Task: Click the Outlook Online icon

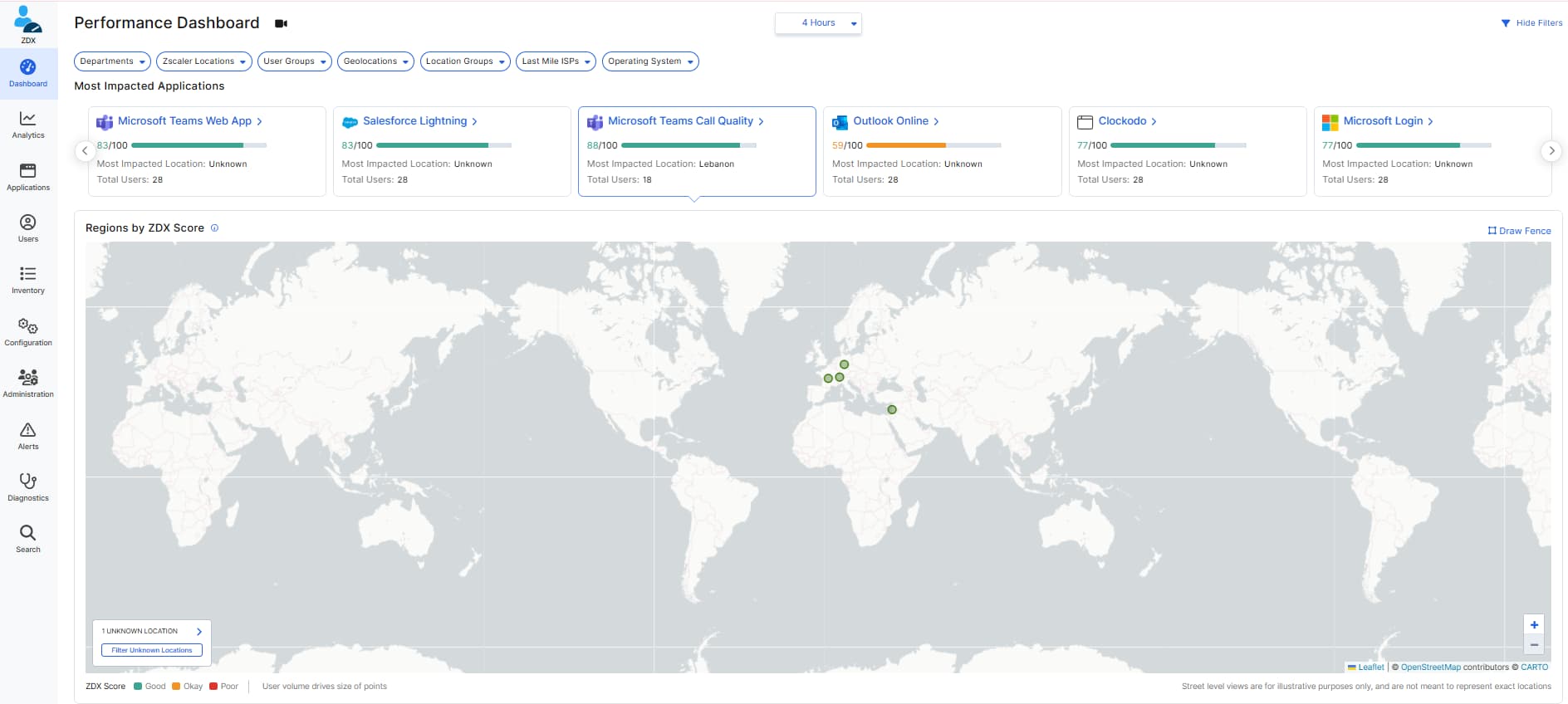Action: pyautogui.click(x=840, y=122)
